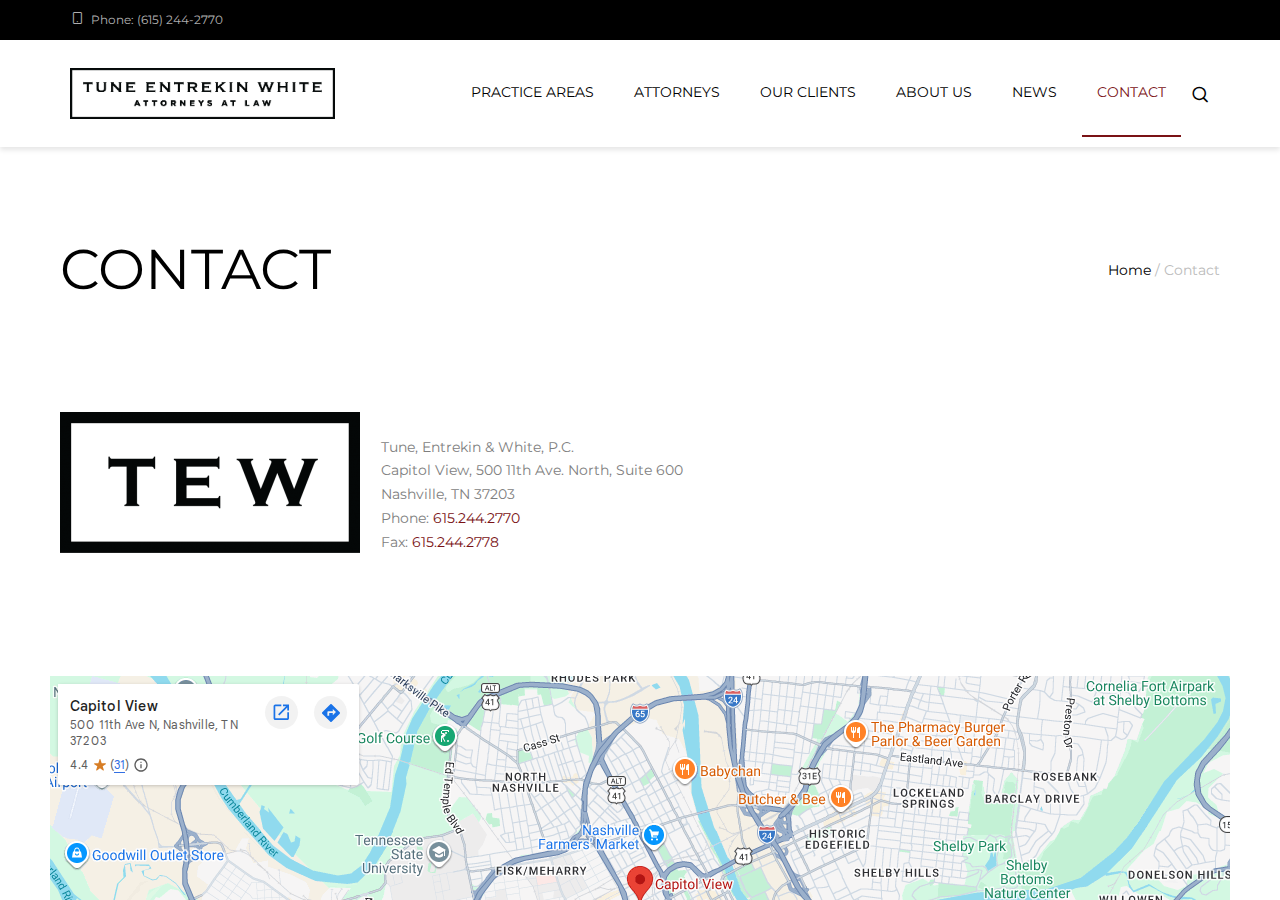Screen dimensions: 1280x900
Task: Click 'Tune, Entrekin & White, P.C.' text
Action: (x=478, y=447)
